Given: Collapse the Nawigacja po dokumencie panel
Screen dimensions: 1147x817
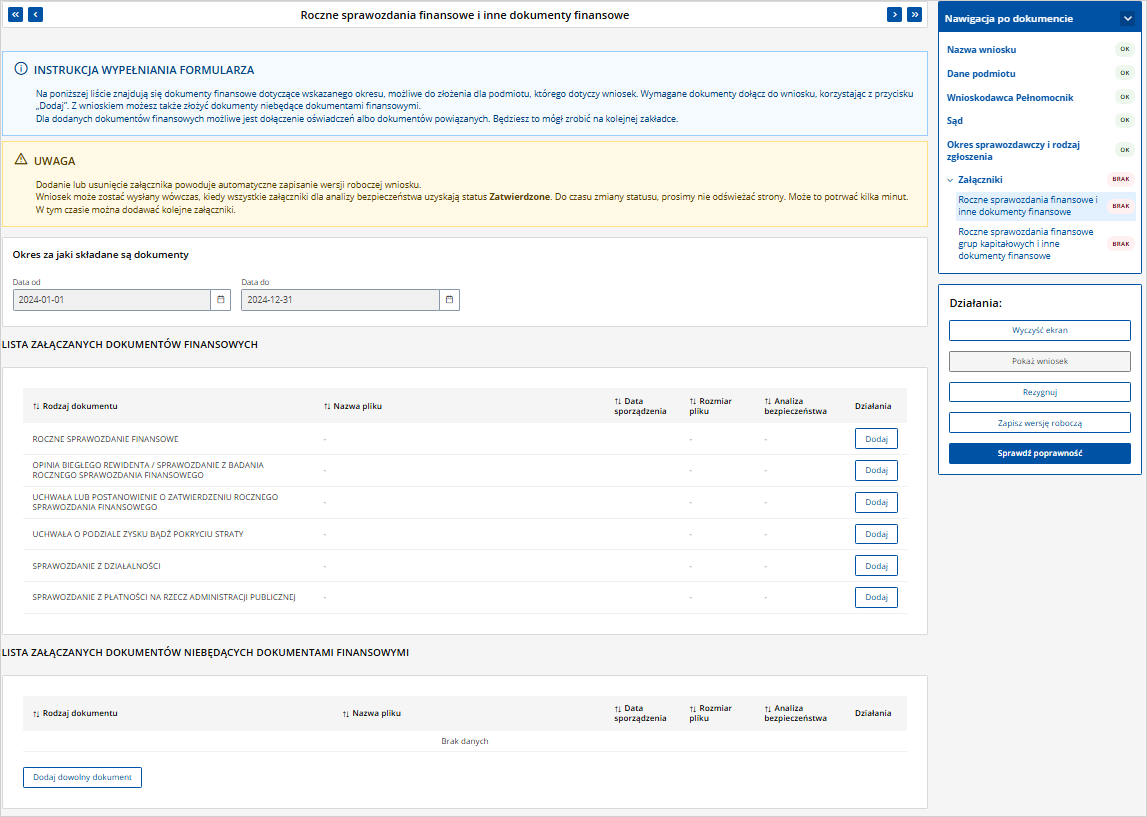Looking at the screenshot, I should 1127,18.
